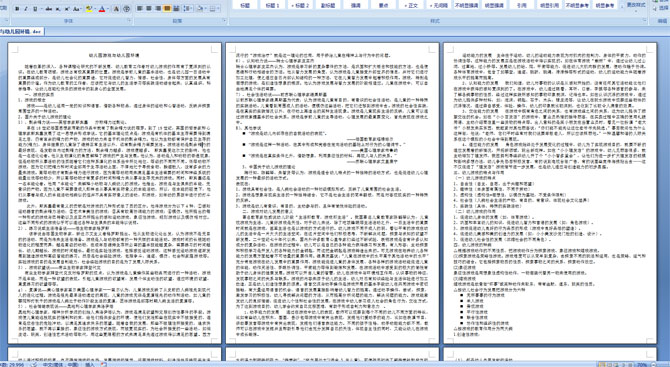Screen dimensions: 670x367
Task: Click the subscript icon
Action: click(58, 9)
